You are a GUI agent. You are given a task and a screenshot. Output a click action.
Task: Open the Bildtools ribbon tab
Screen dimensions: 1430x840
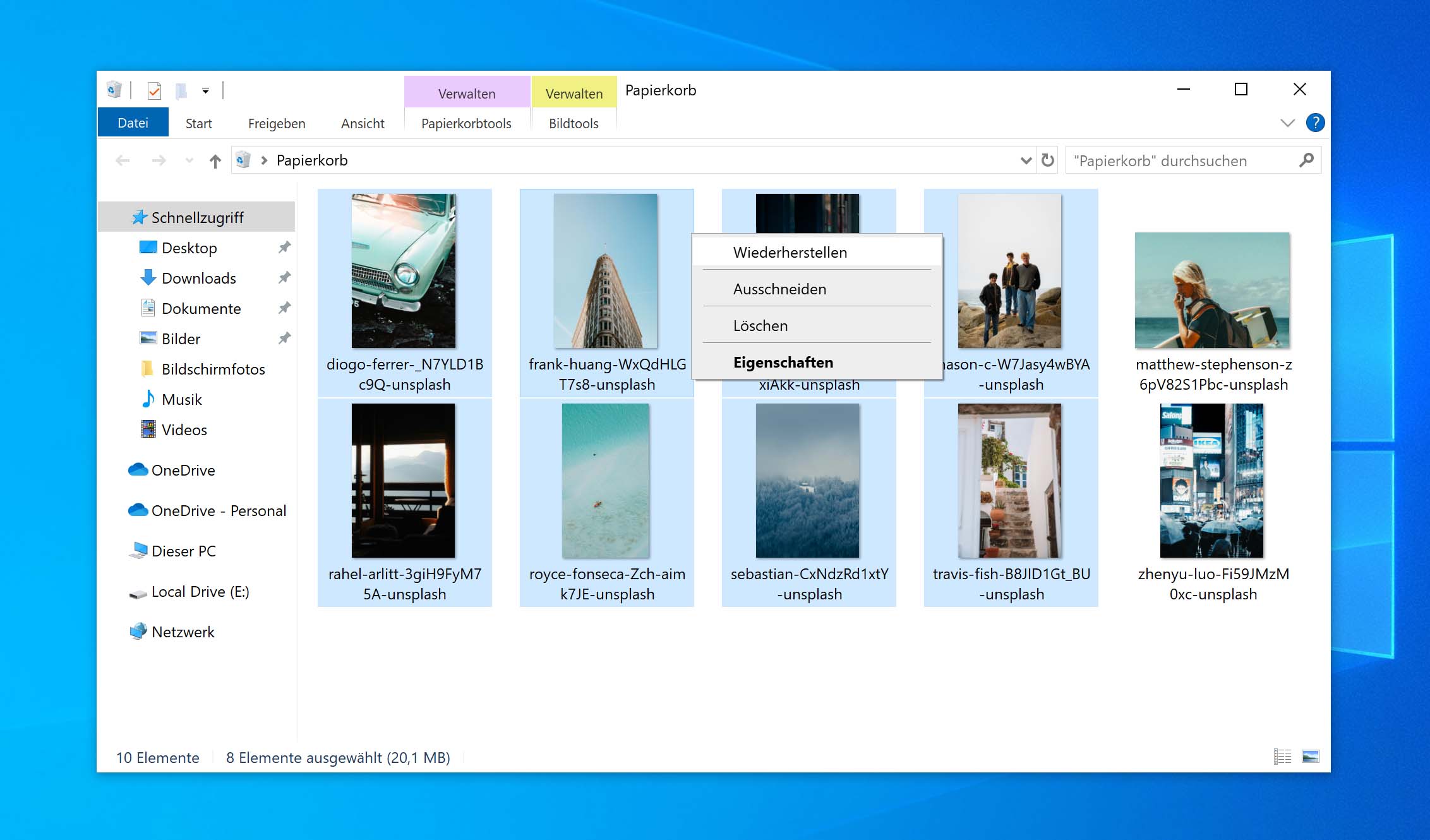[574, 123]
